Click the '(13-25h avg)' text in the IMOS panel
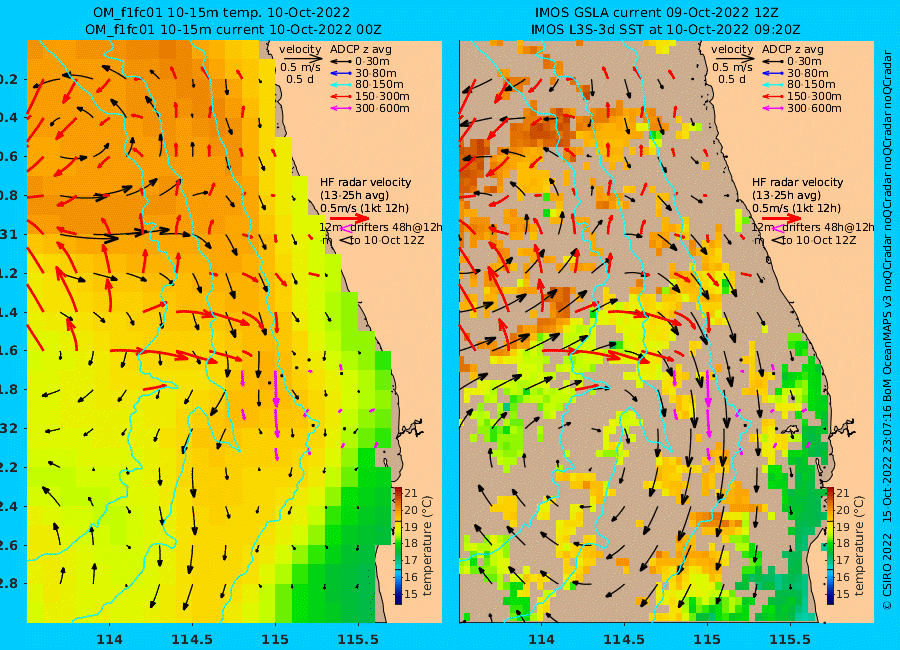Image resolution: width=900 pixels, height=650 pixels. (x=786, y=195)
